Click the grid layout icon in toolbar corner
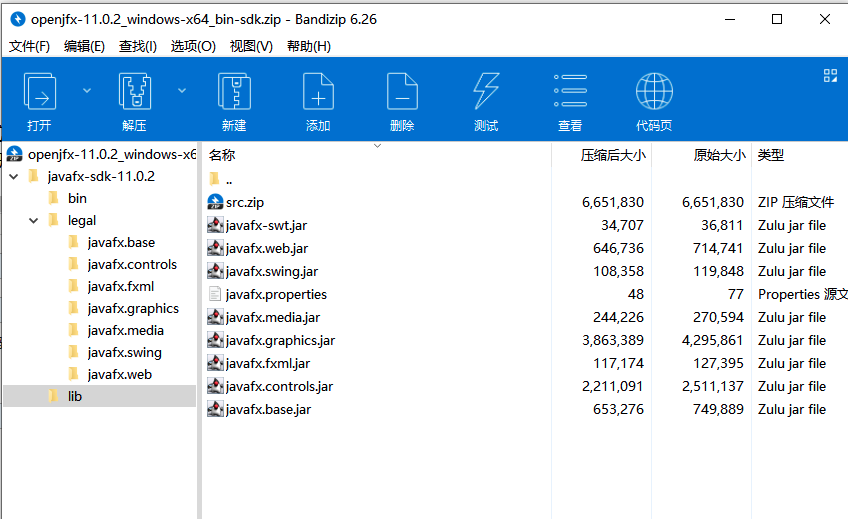 tap(830, 76)
